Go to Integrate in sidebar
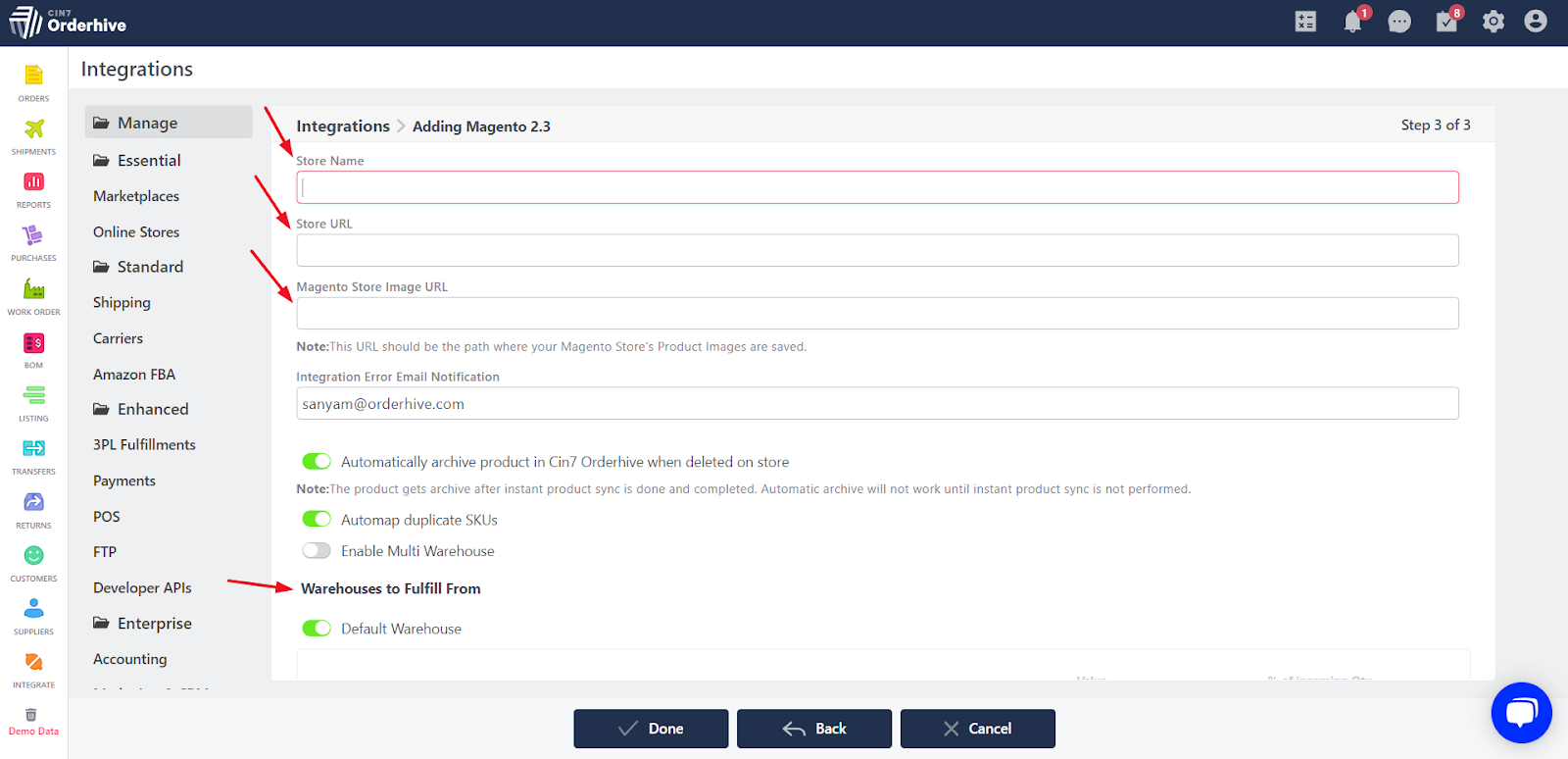 pyautogui.click(x=33, y=662)
